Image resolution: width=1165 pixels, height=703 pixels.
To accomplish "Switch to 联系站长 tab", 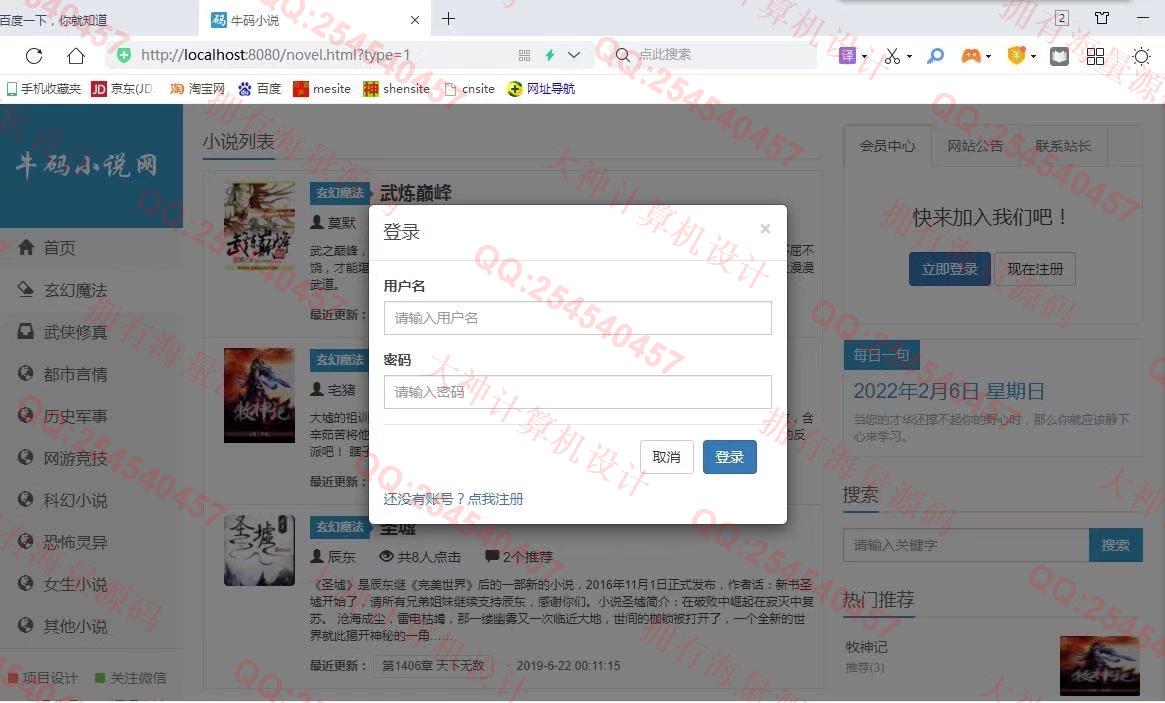I will [1063, 146].
